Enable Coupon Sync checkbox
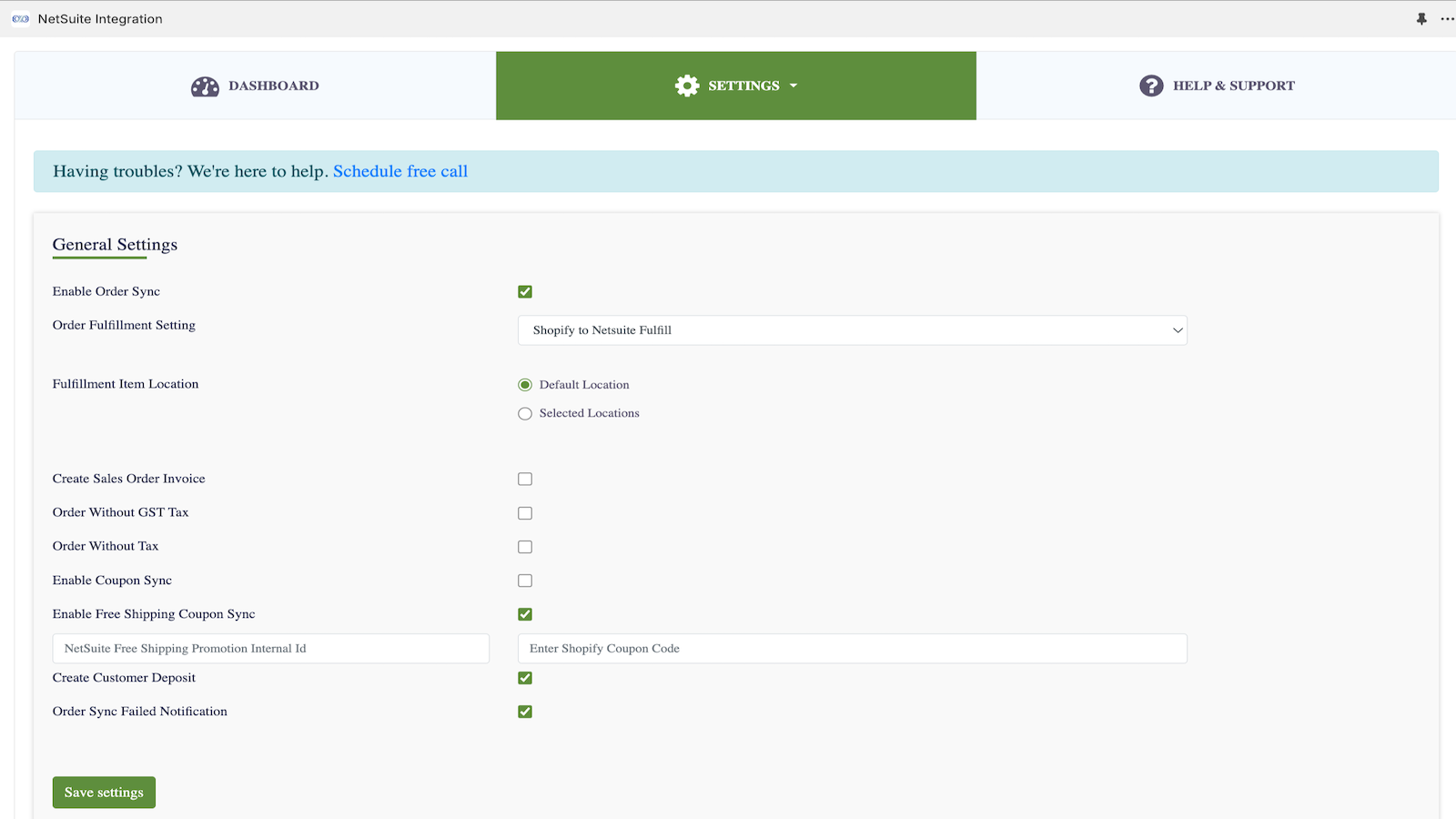 pos(525,581)
